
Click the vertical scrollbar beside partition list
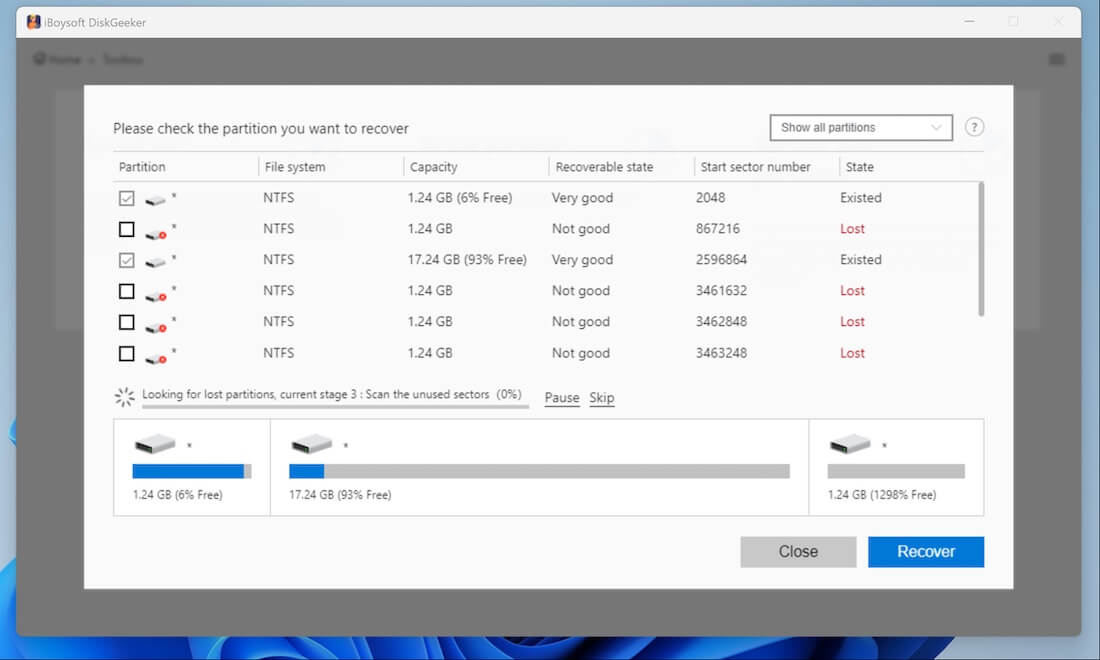(981, 250)
